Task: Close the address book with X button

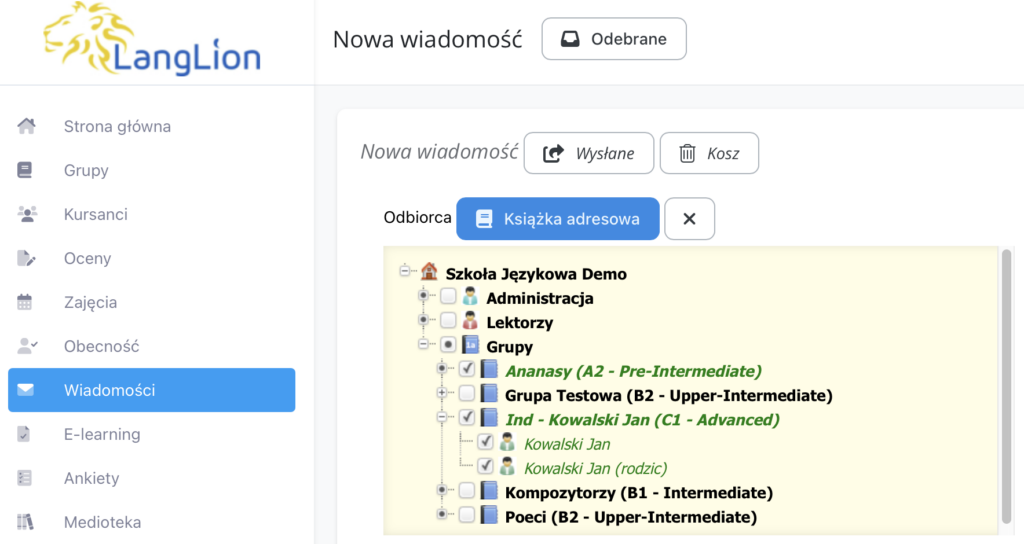Action: [689, 219]
